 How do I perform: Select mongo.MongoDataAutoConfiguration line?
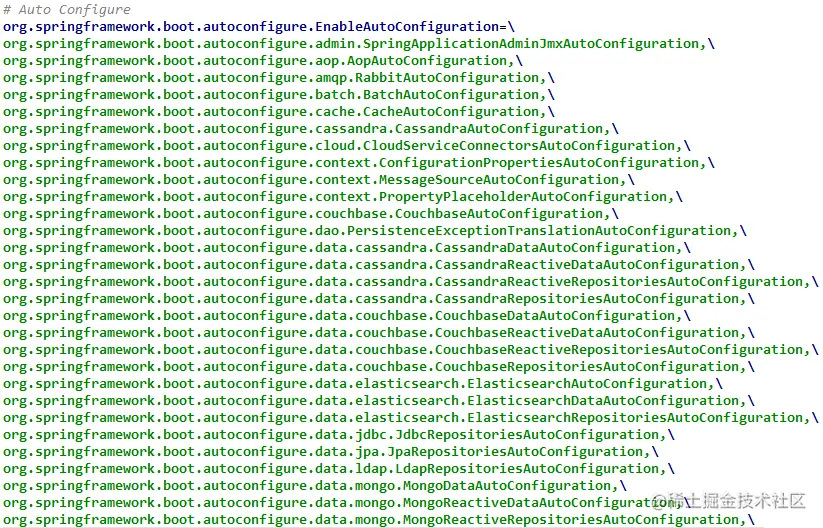click(x=315, y=486)
